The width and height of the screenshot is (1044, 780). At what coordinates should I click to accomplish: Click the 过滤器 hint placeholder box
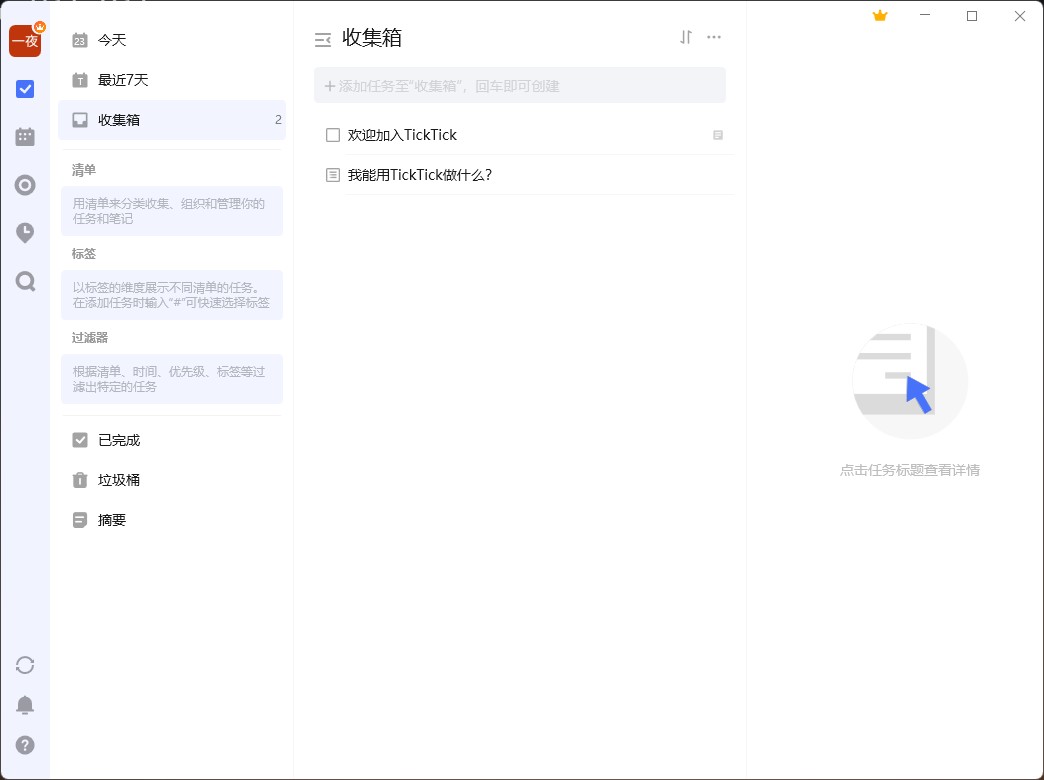[172, 379]
